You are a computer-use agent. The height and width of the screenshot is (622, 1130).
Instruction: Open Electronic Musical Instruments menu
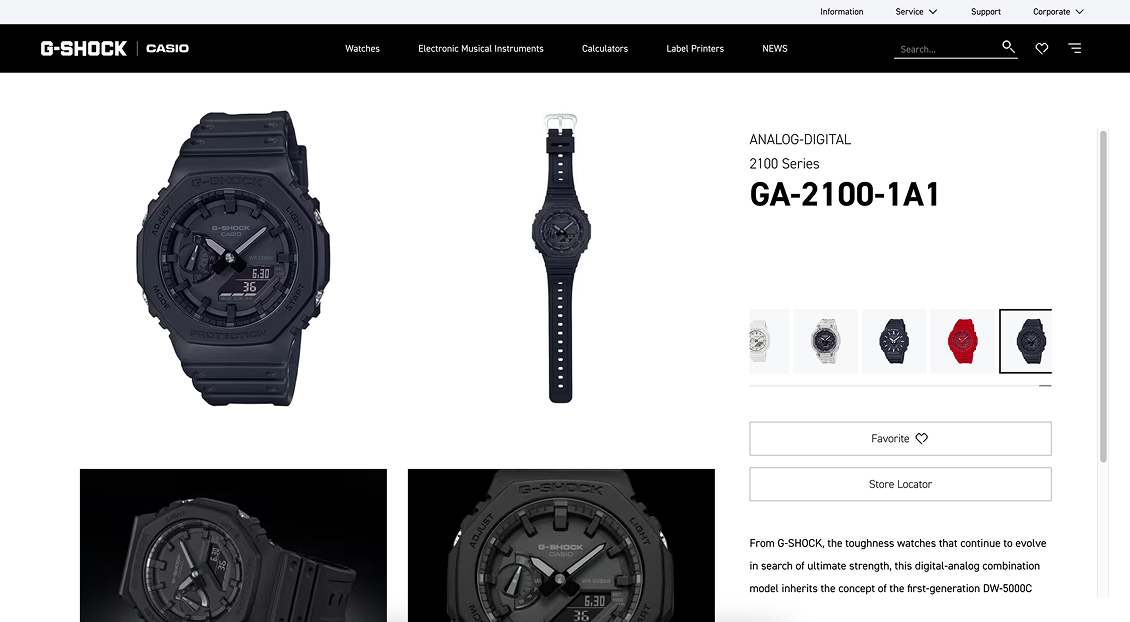click(x=481, y=48)
